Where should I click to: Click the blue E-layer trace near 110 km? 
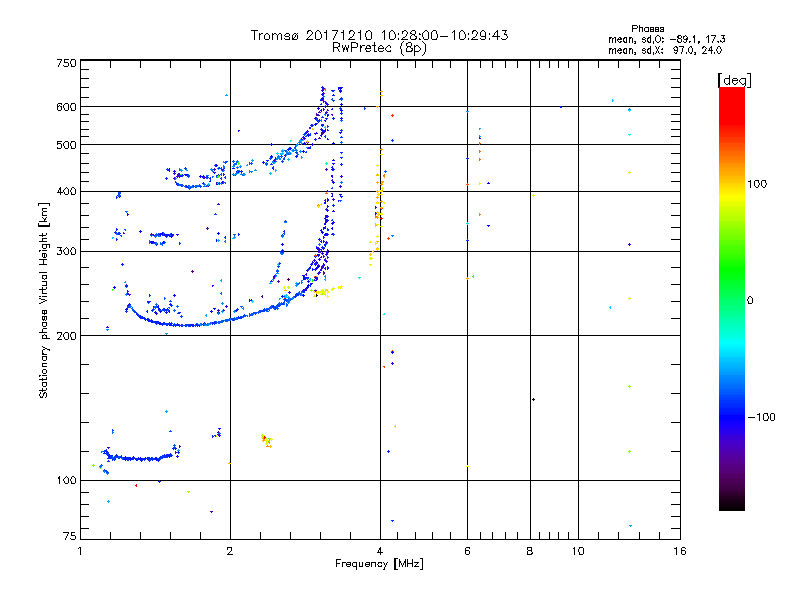(x=140, y=458)
